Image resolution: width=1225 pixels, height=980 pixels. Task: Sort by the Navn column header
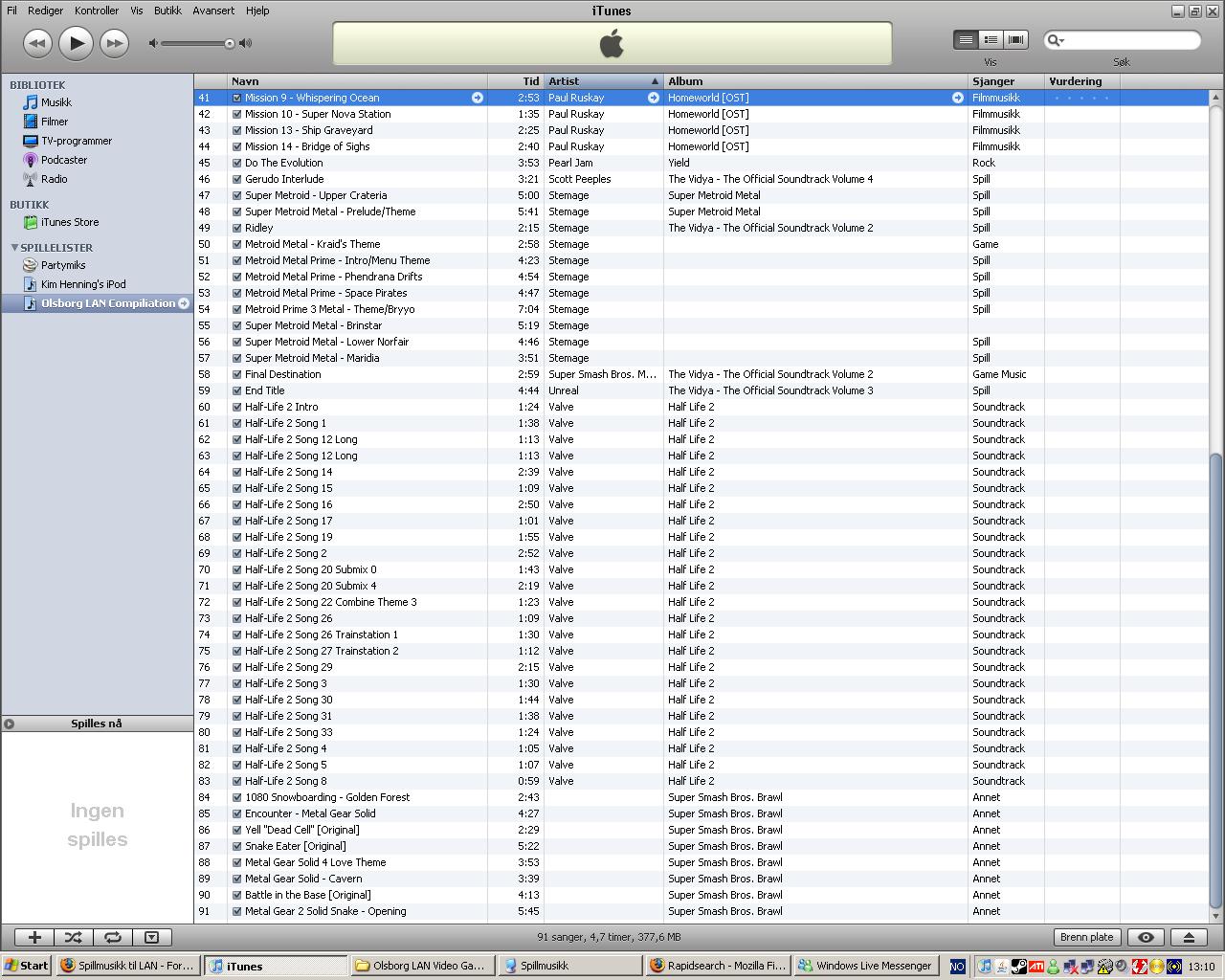(x=357, y=81)
